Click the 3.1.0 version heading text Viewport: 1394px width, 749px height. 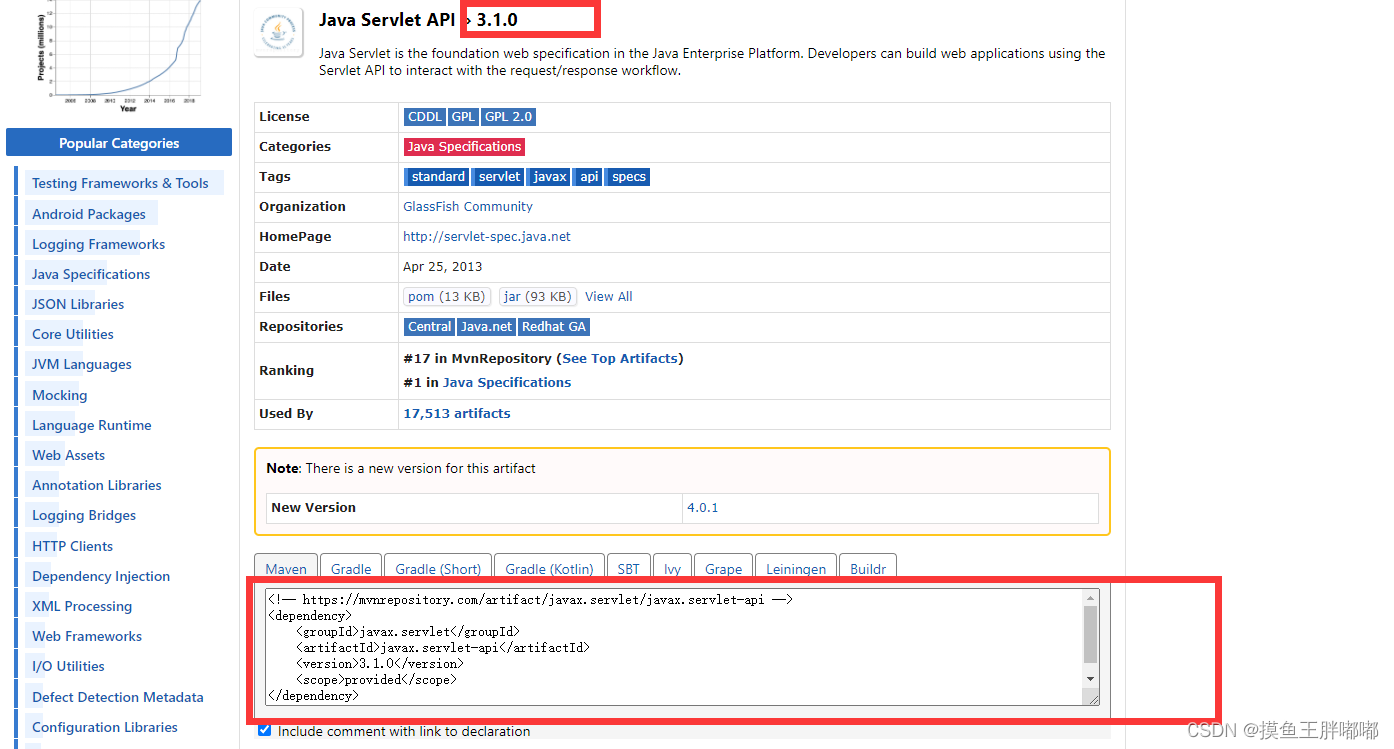click(x=497, y=20)
